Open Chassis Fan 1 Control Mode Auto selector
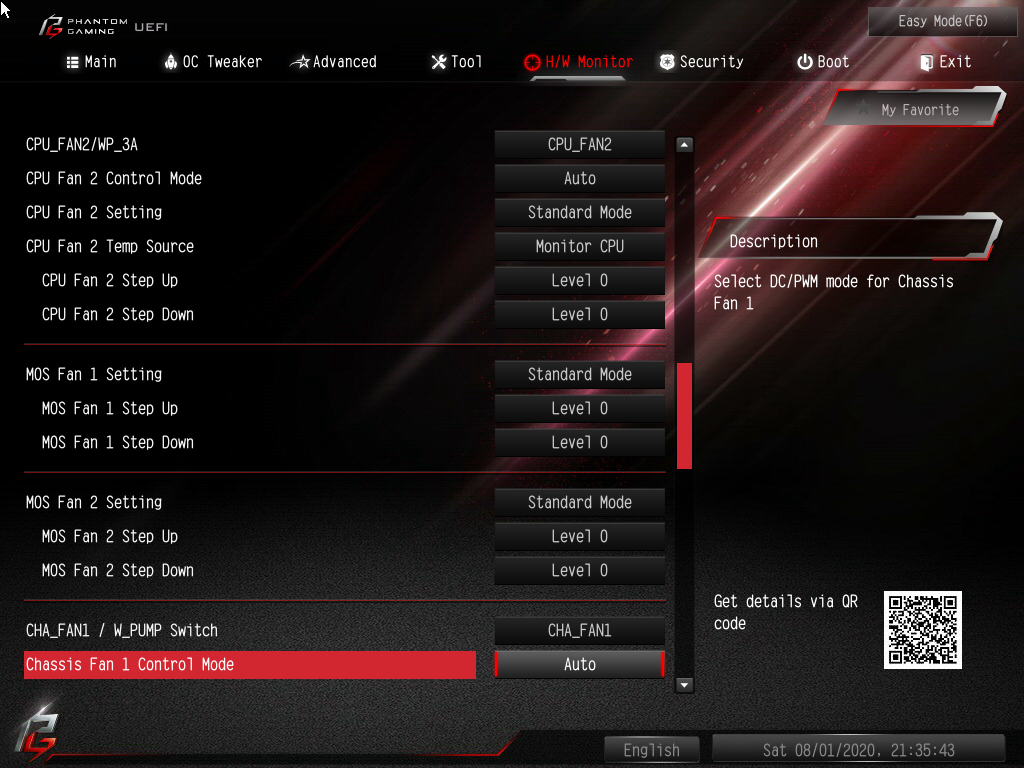 pyautogui.click(x=579, y=664)
